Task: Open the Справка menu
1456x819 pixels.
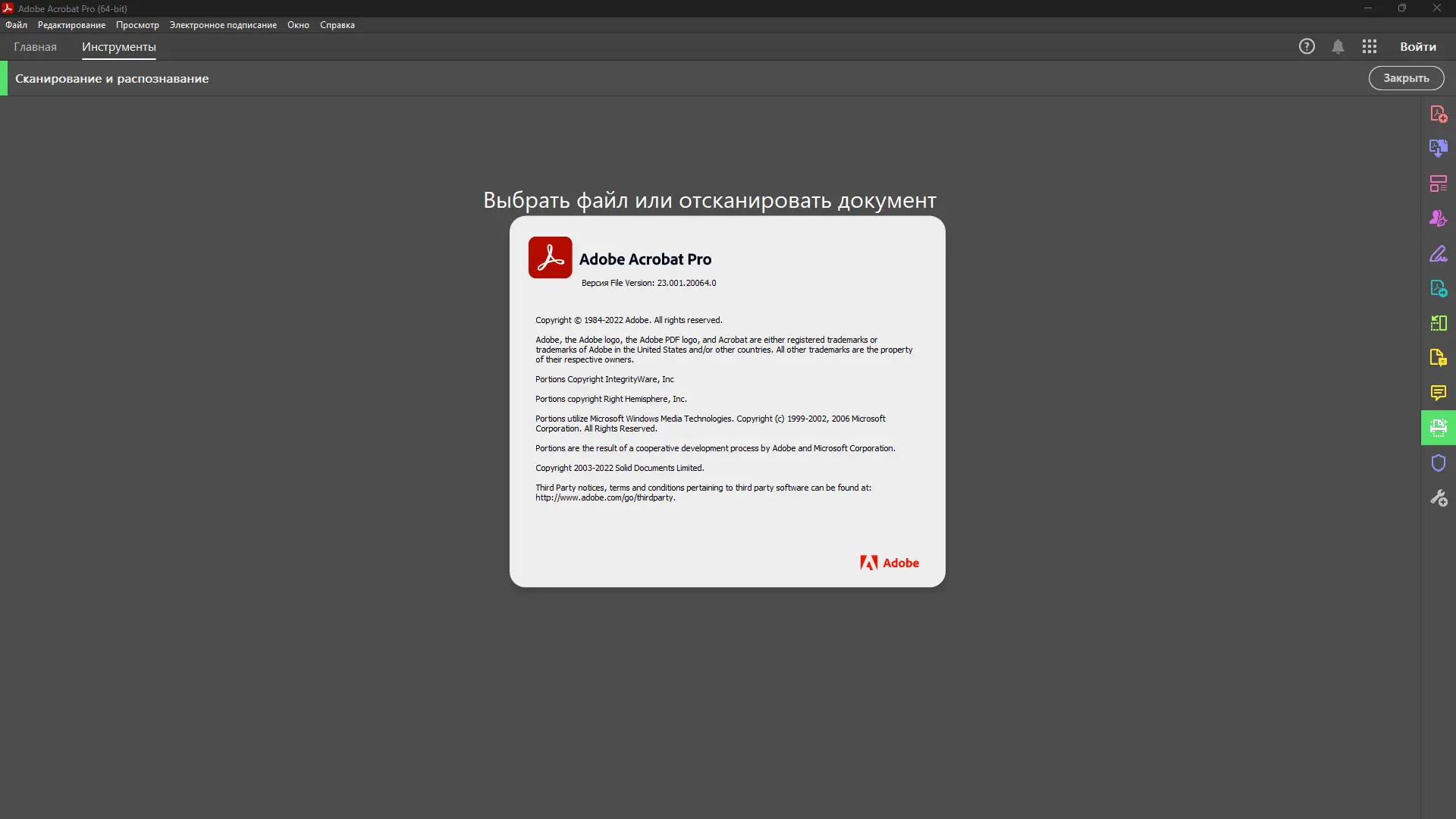Action: pos(337,25)
